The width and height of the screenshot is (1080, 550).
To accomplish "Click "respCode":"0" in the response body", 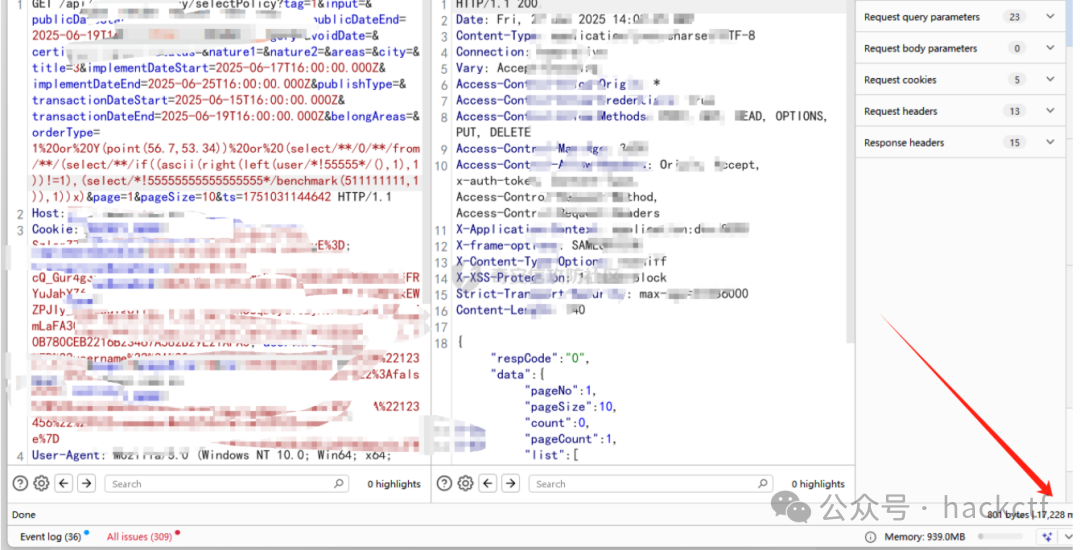I will [540, 359].
